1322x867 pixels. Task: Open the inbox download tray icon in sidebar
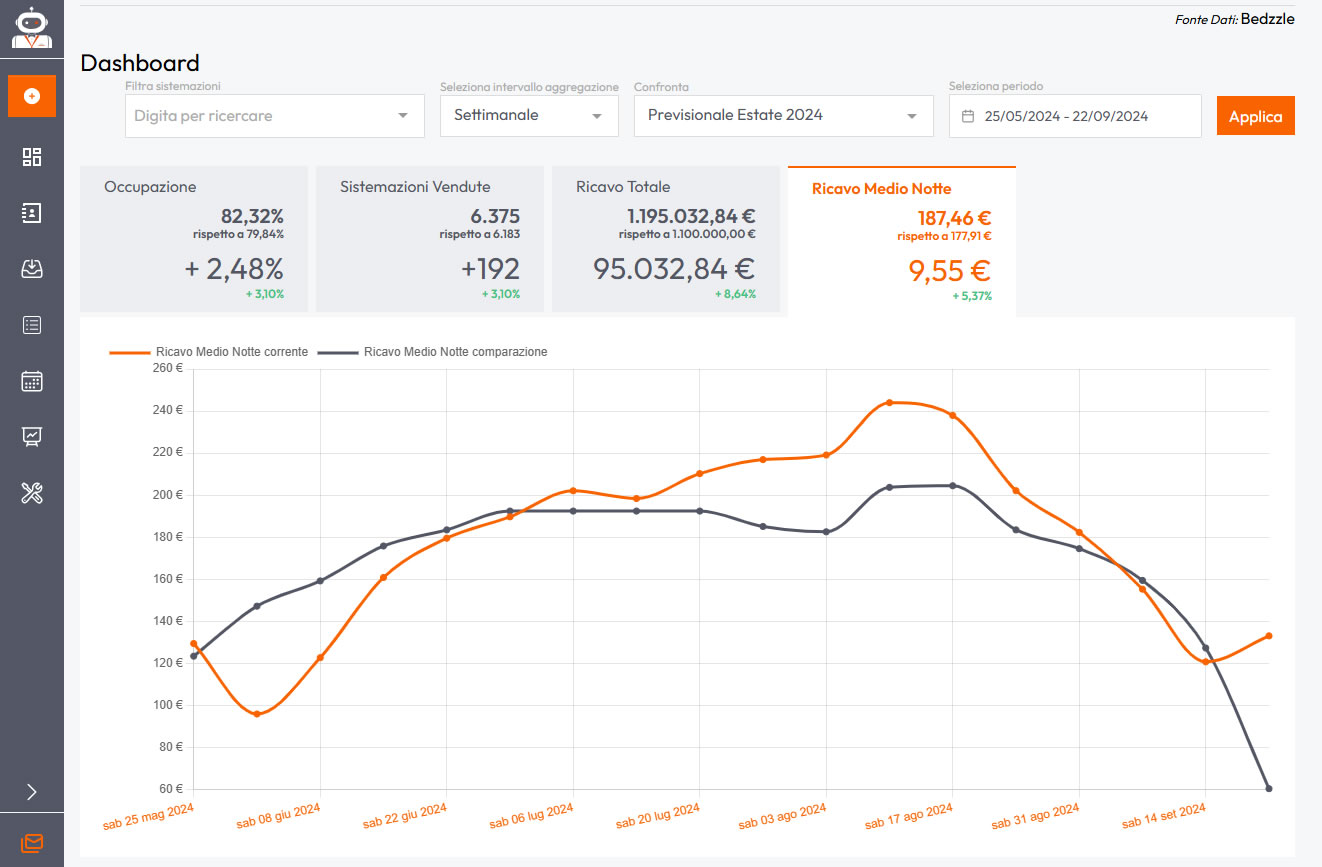(32, 268)
